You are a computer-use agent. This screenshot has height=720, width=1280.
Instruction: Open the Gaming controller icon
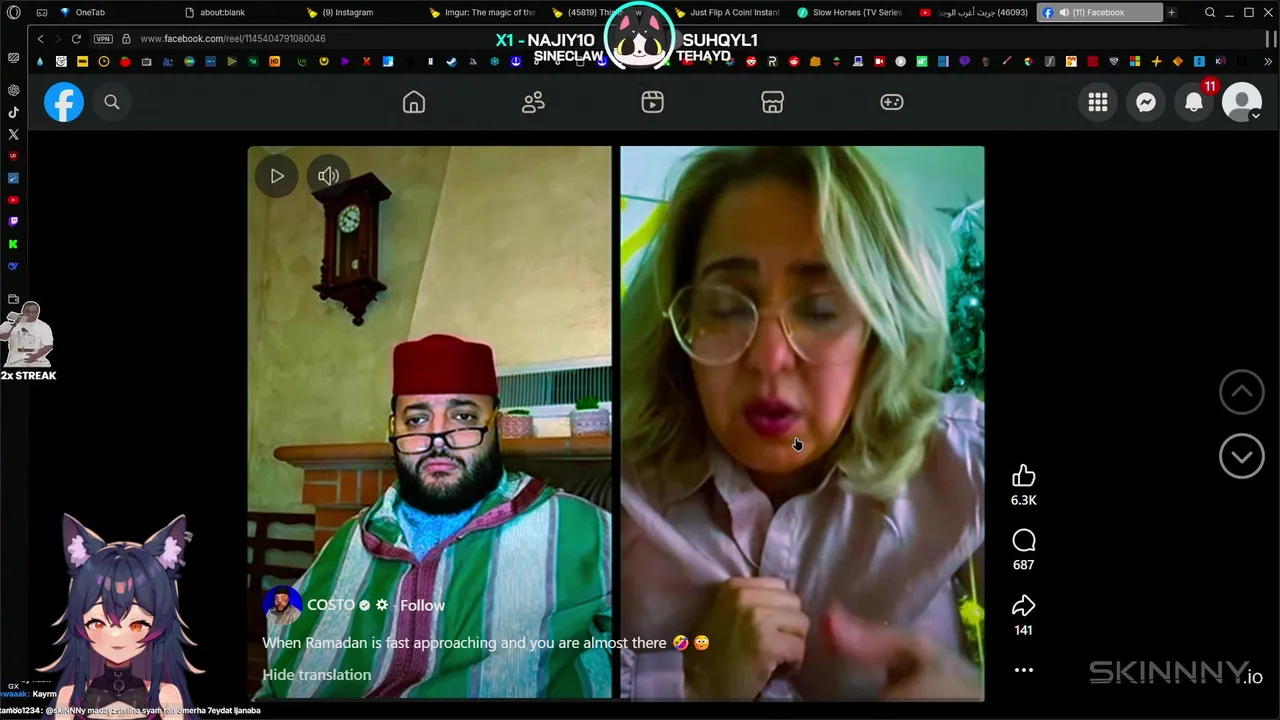tap(891, 102)
